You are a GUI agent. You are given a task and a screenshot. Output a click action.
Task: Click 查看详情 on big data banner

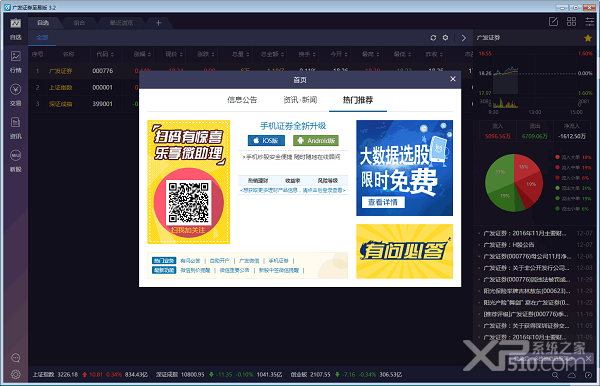pyautogui.click(x=383, y=202)
